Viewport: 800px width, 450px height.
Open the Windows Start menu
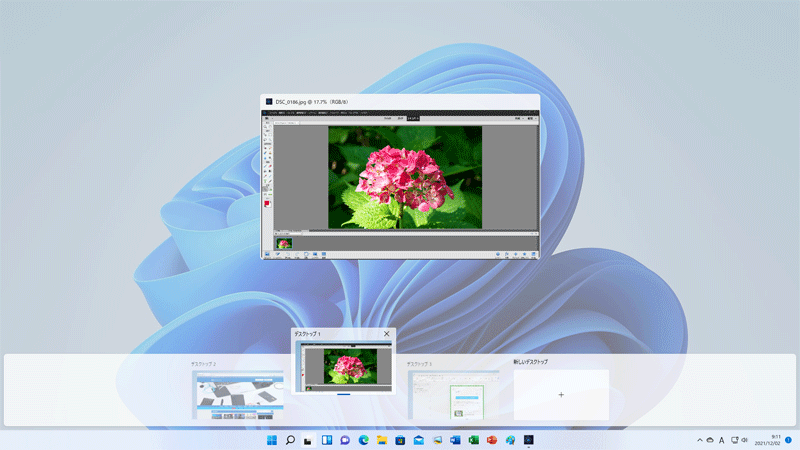(x=272, y=440)
